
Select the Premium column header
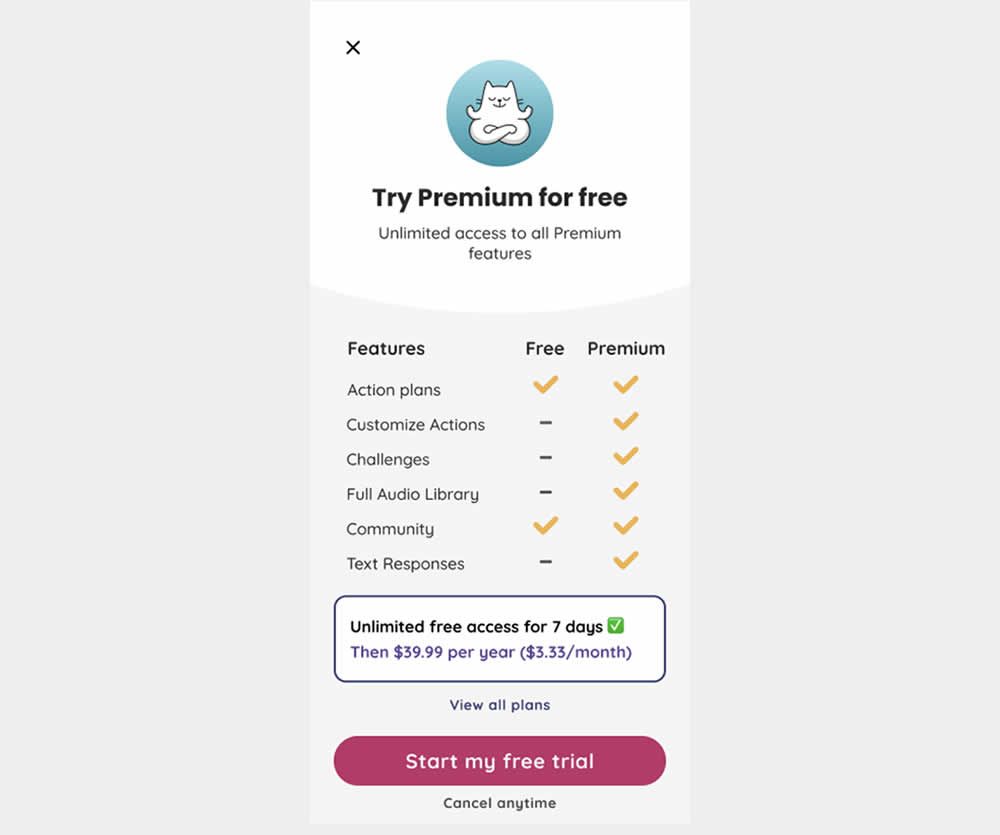[x=626, y=349]
